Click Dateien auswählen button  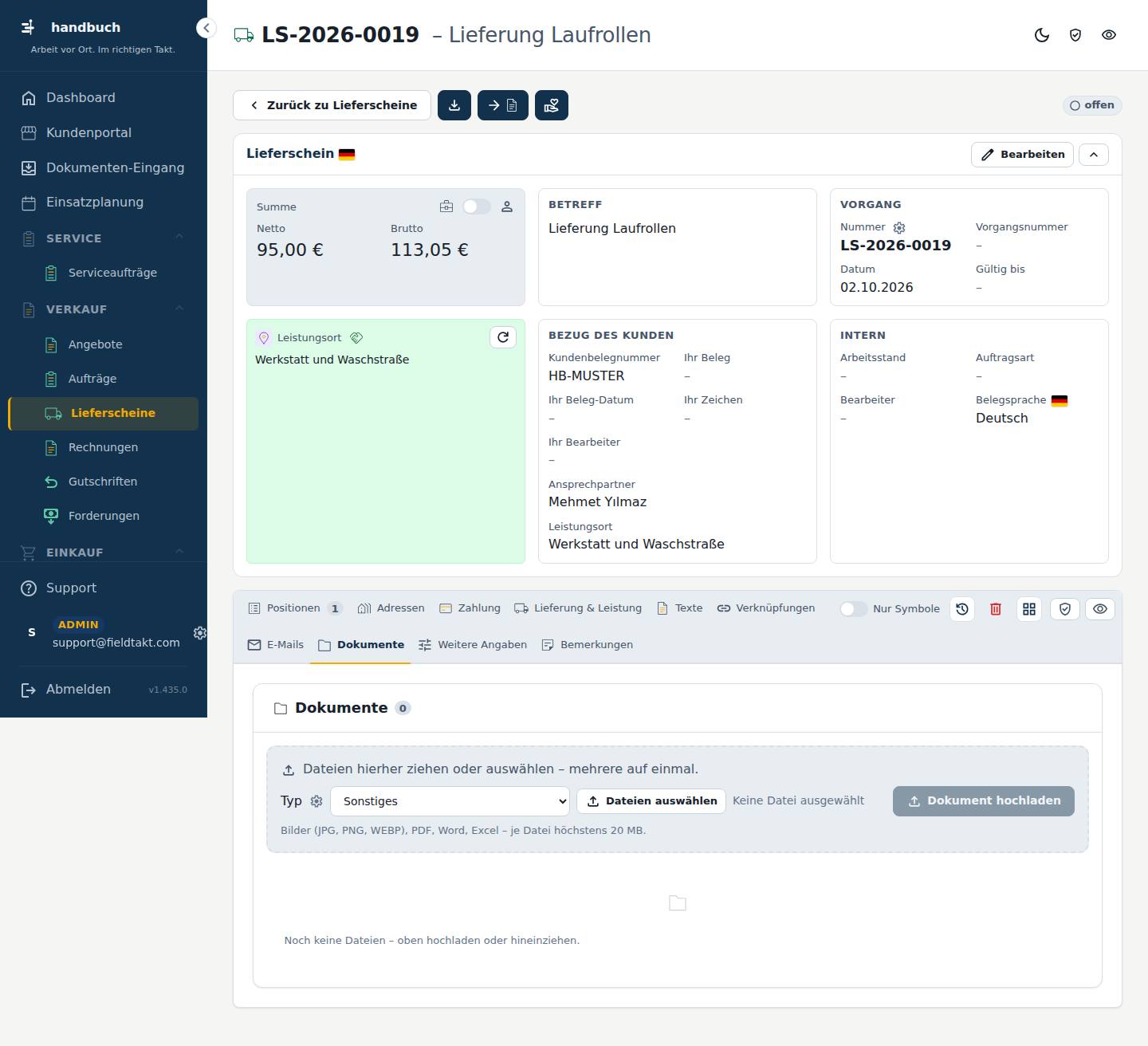[x=651, y=801]
